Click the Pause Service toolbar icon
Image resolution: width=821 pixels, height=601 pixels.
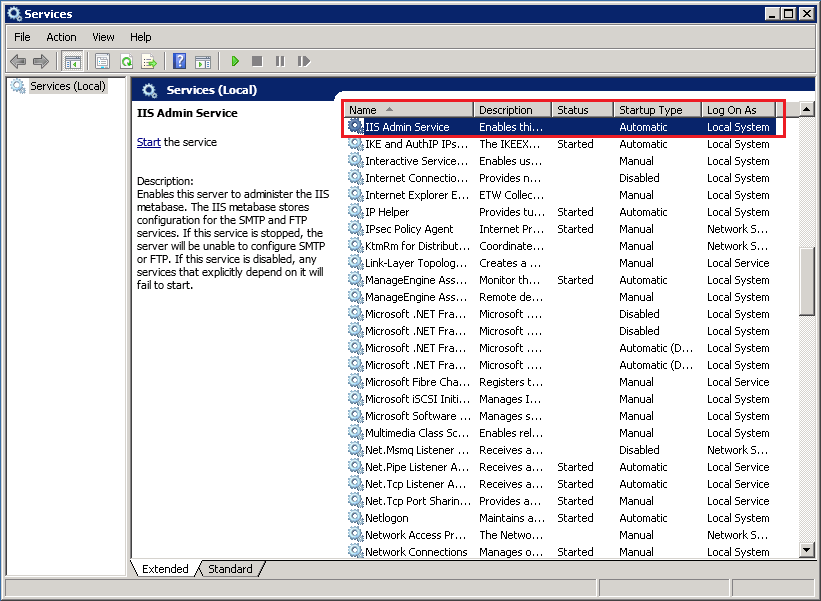coord(278,61)
